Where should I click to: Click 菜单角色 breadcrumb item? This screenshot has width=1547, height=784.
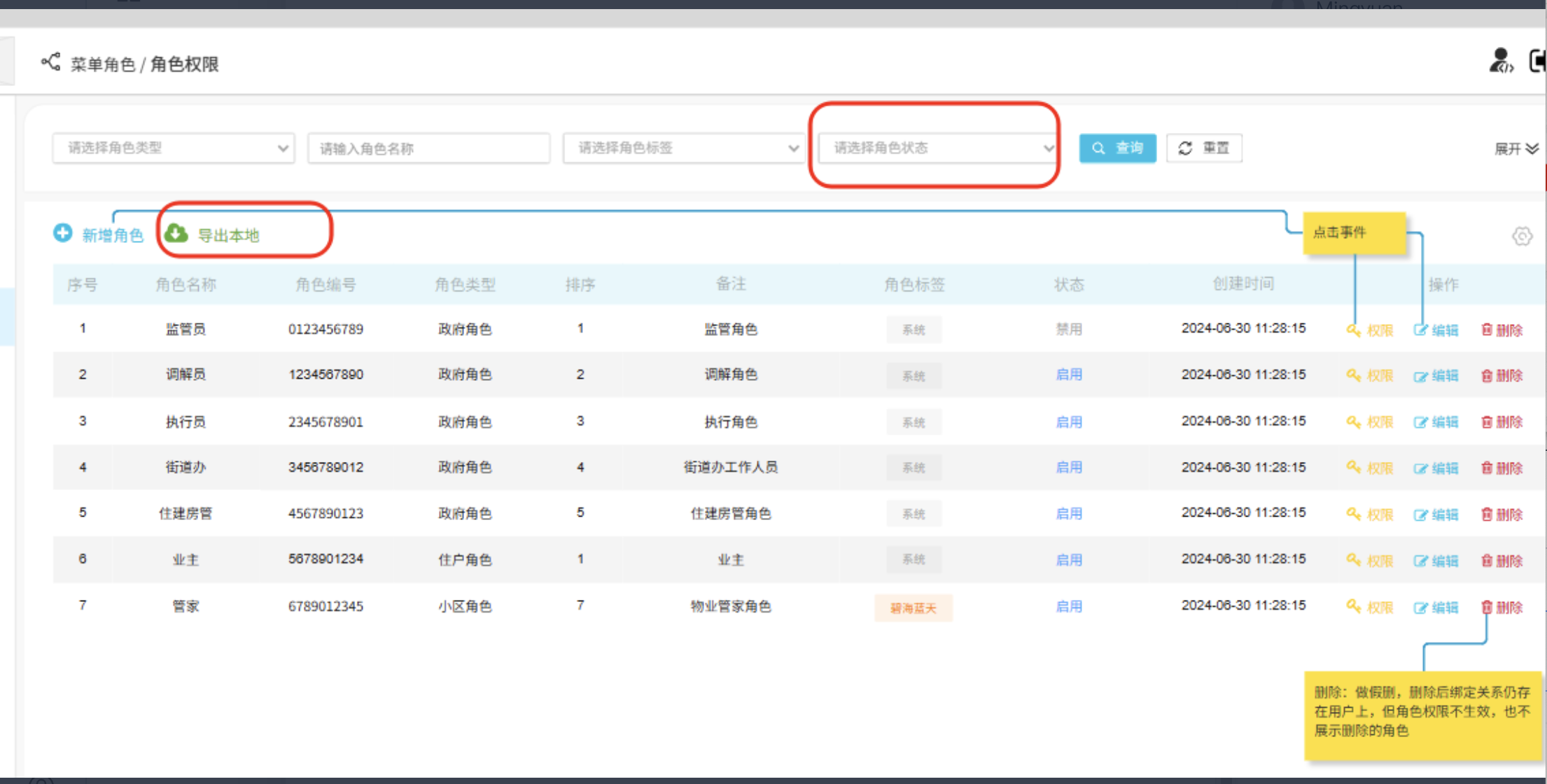tap(102, 64)
